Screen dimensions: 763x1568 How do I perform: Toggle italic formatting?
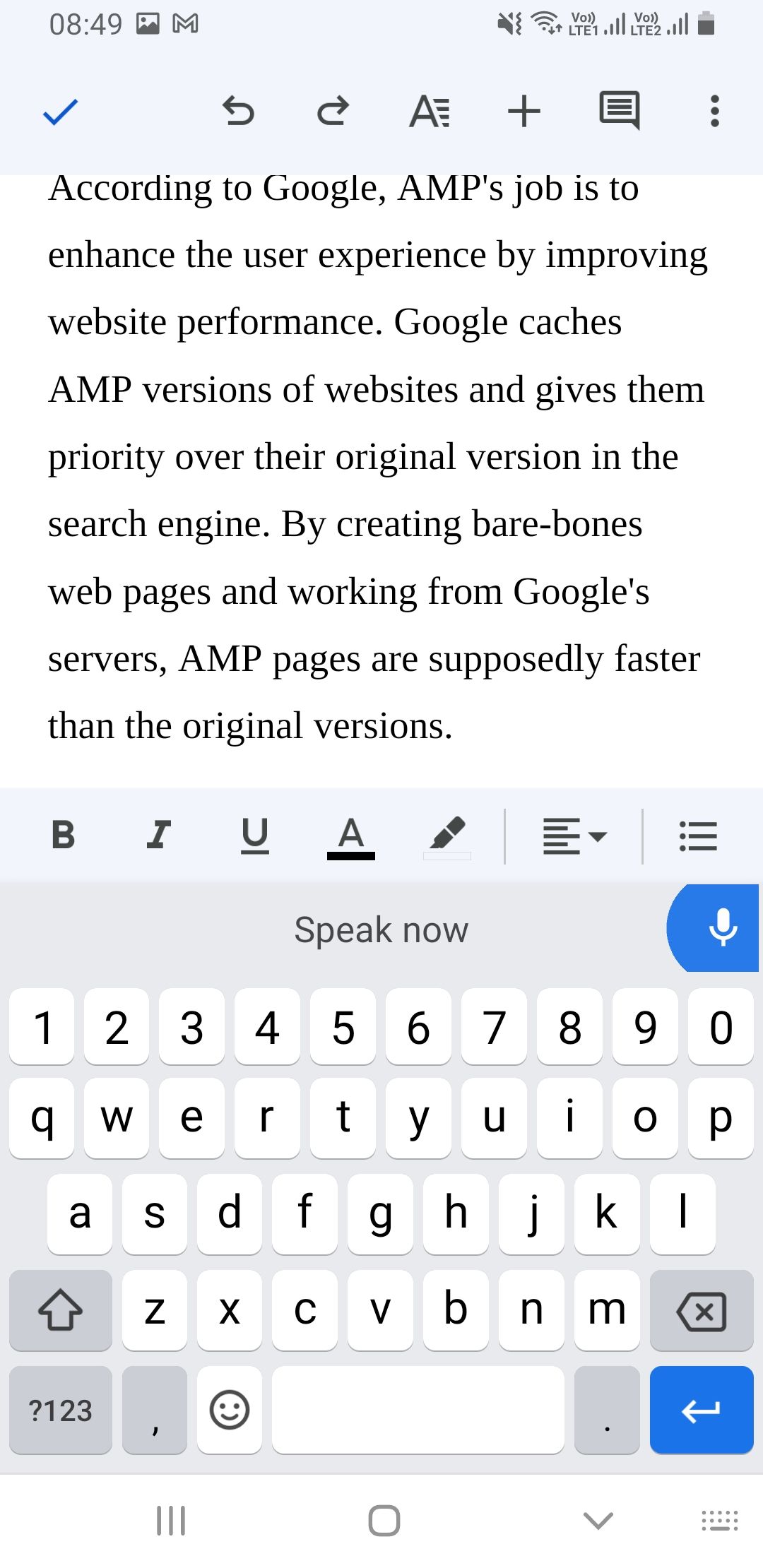tap(159, 834)
